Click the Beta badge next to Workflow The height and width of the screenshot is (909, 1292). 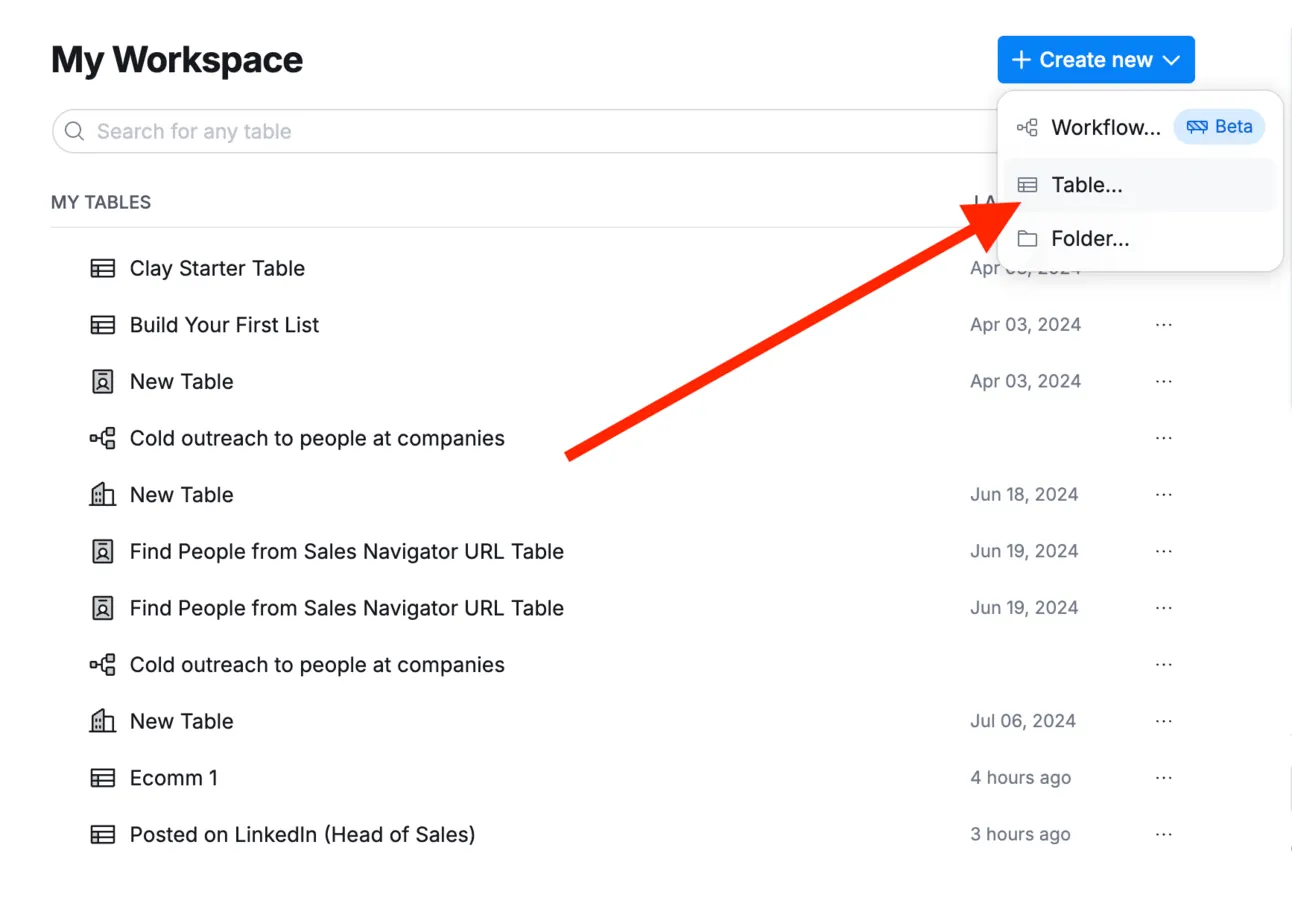tap(1219, 127)
